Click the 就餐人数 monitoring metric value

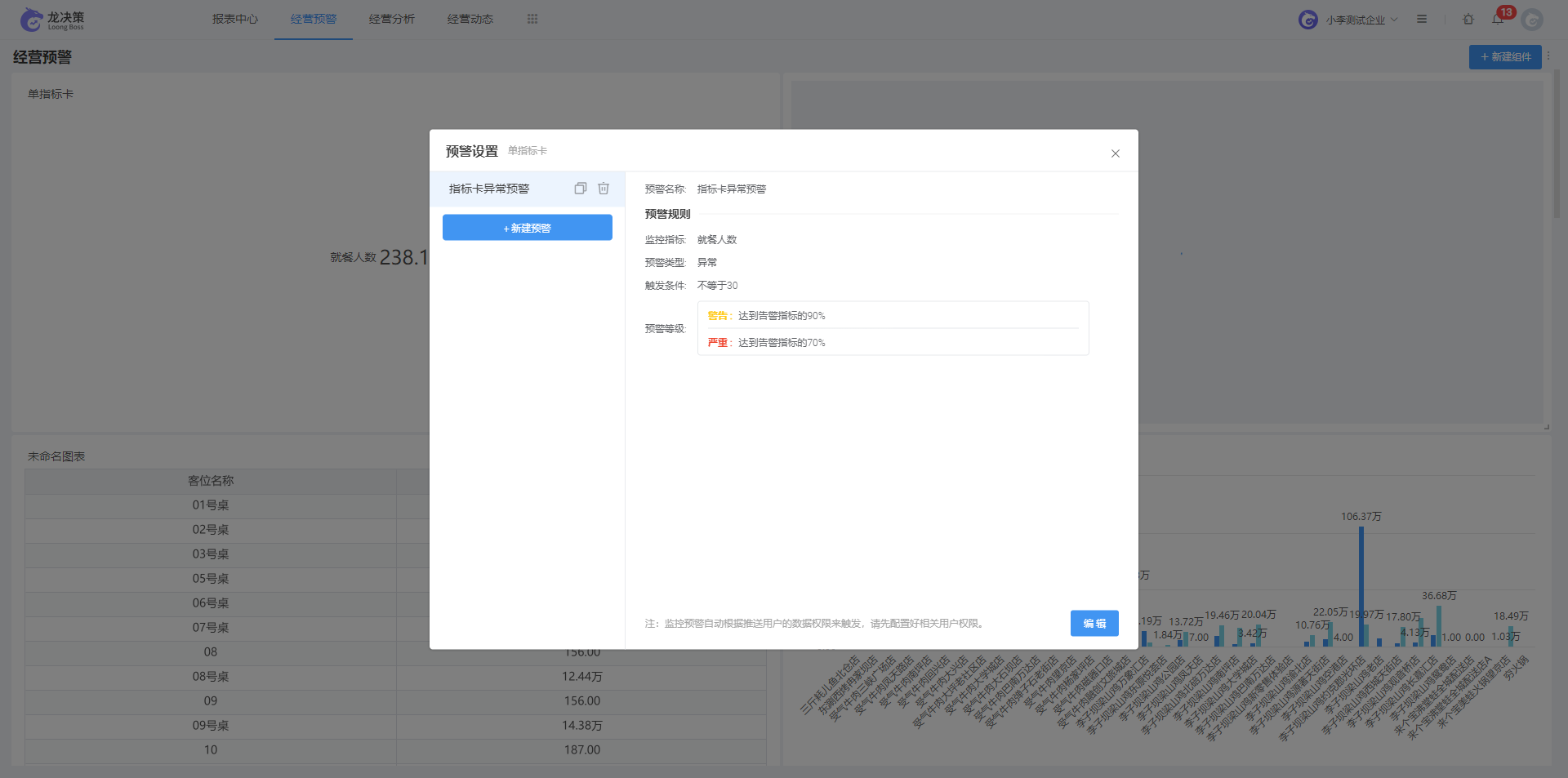click(x=716, y=240)
